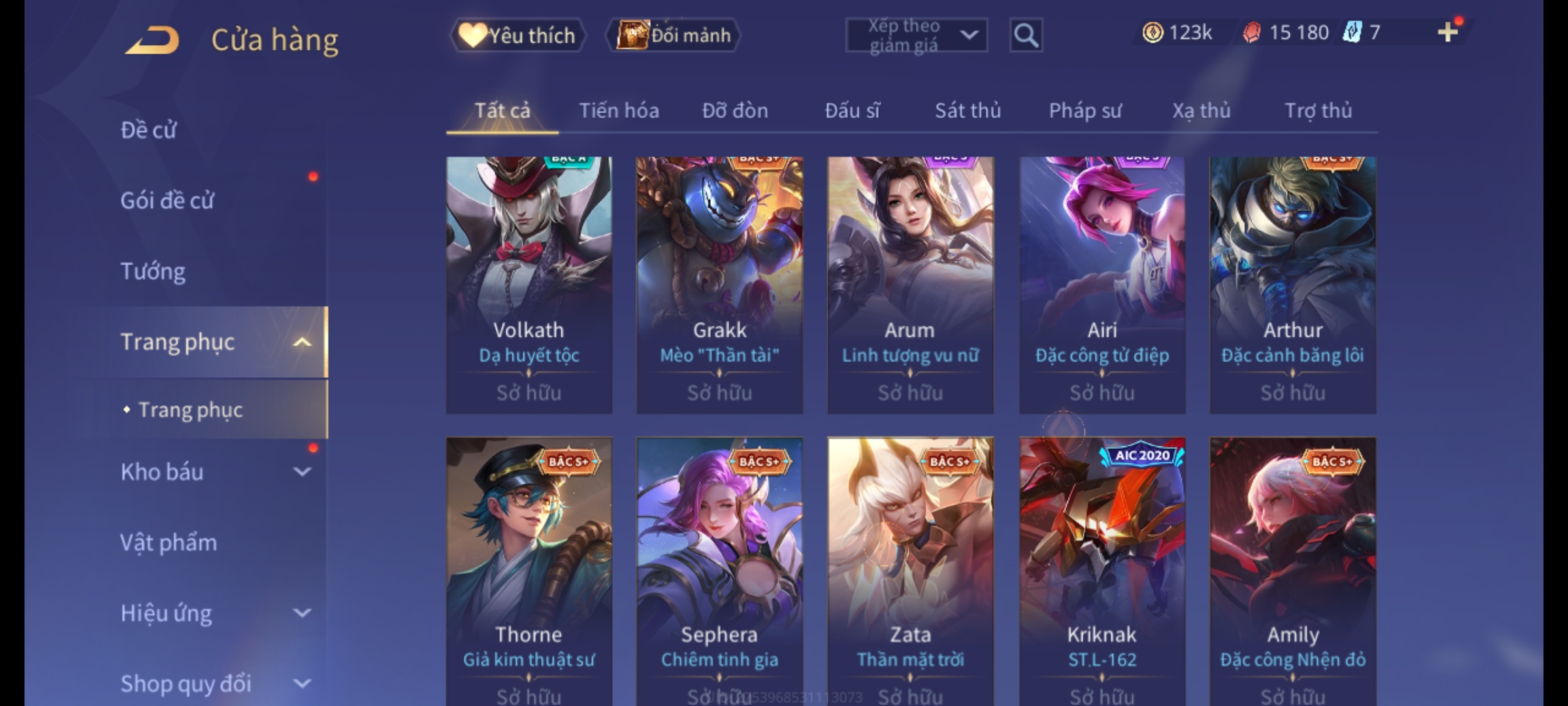
Task: Expand the Kho báu sidebar section
Action: click(x=302, y=471)
